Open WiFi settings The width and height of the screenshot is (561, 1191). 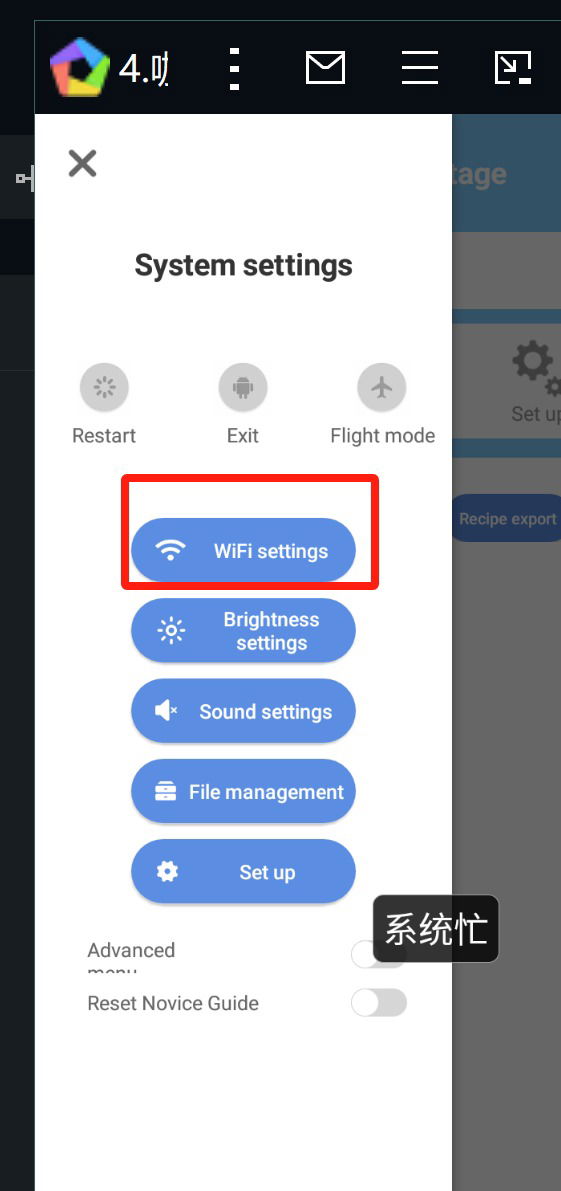[x=243, y=551]
